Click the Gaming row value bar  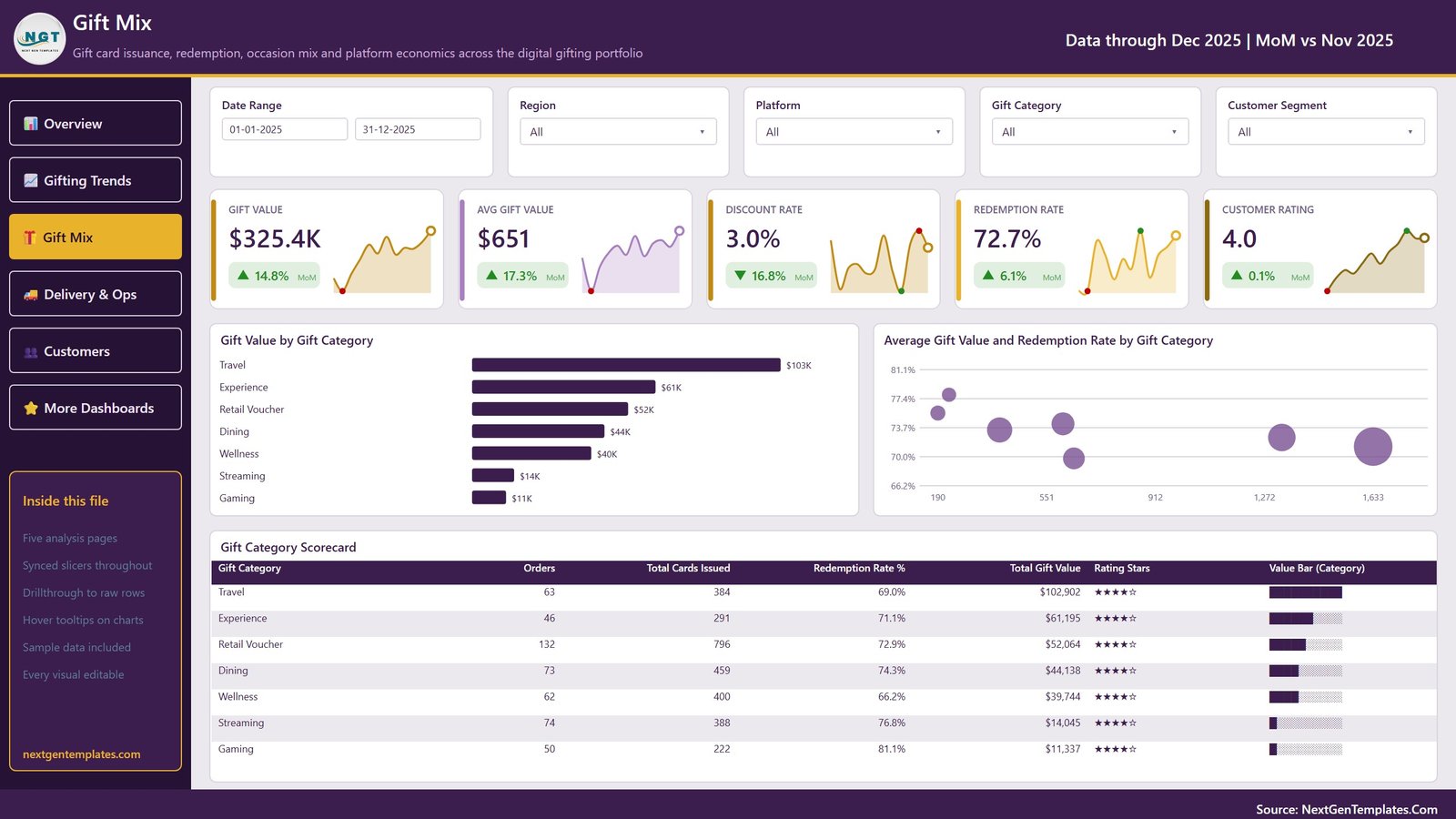pyautogui.click(x=1306, y=749)
